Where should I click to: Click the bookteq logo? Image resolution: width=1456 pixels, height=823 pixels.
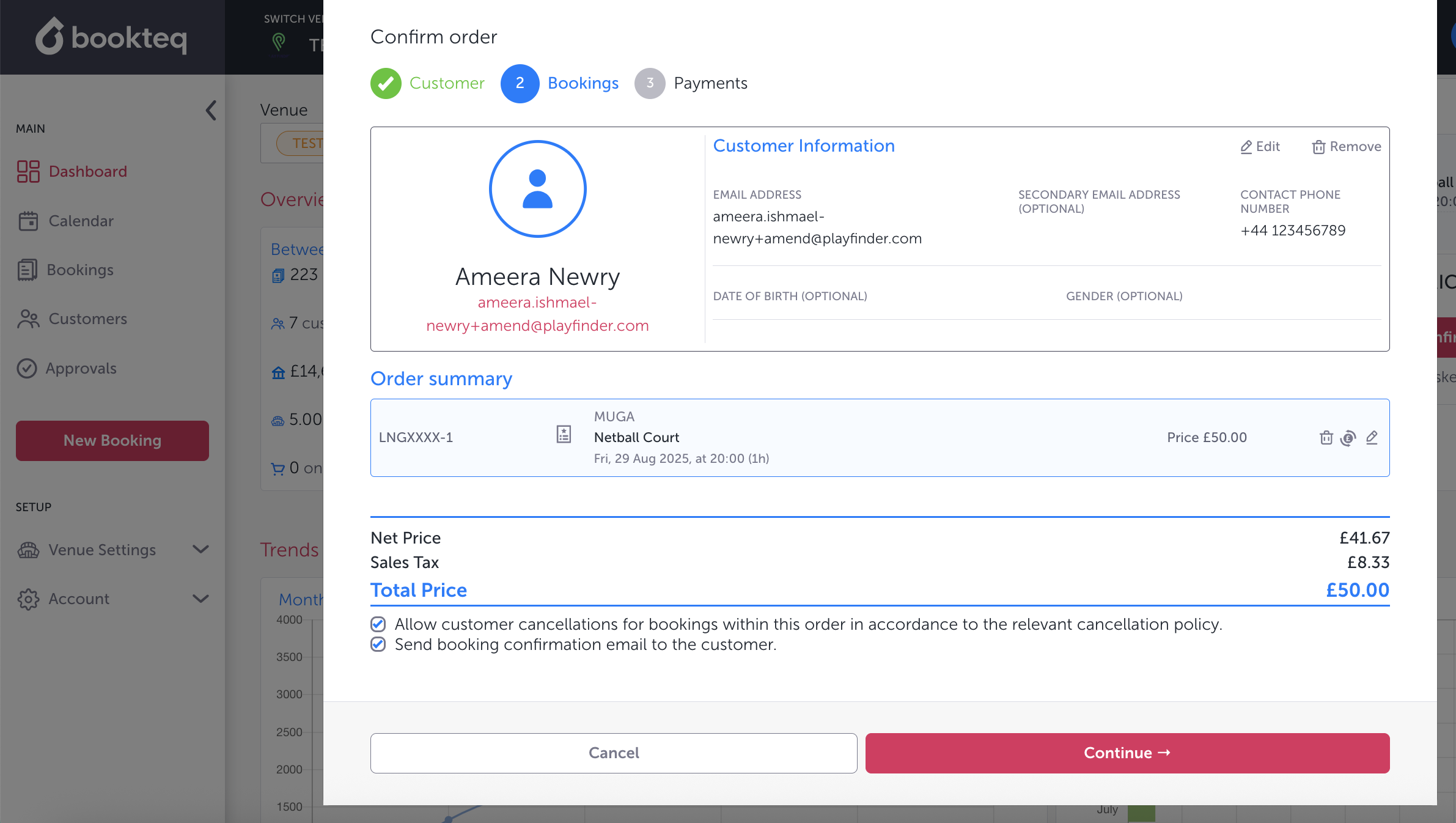(x=111, y=37)
